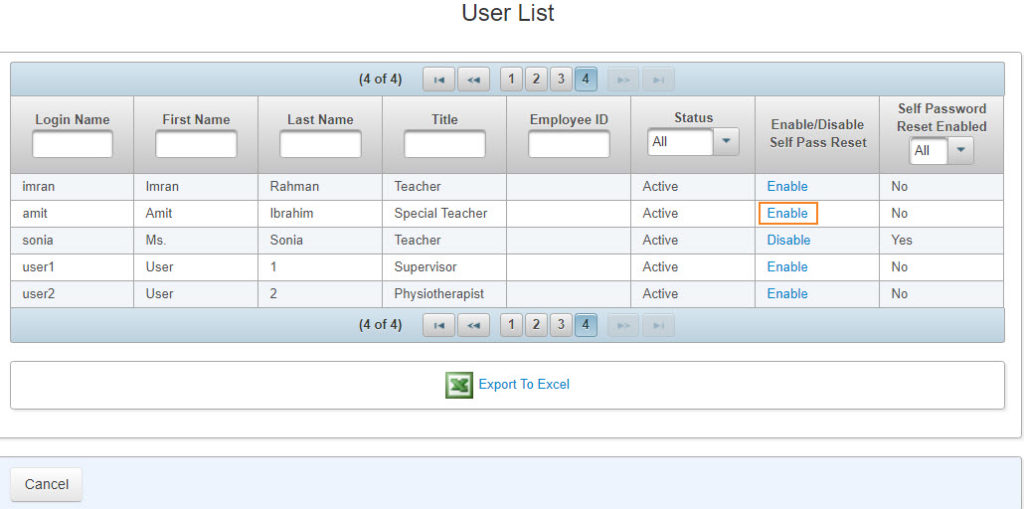1024x509 pixels.
Task: Click login name cell 'user2'
Action: (39, 294)
